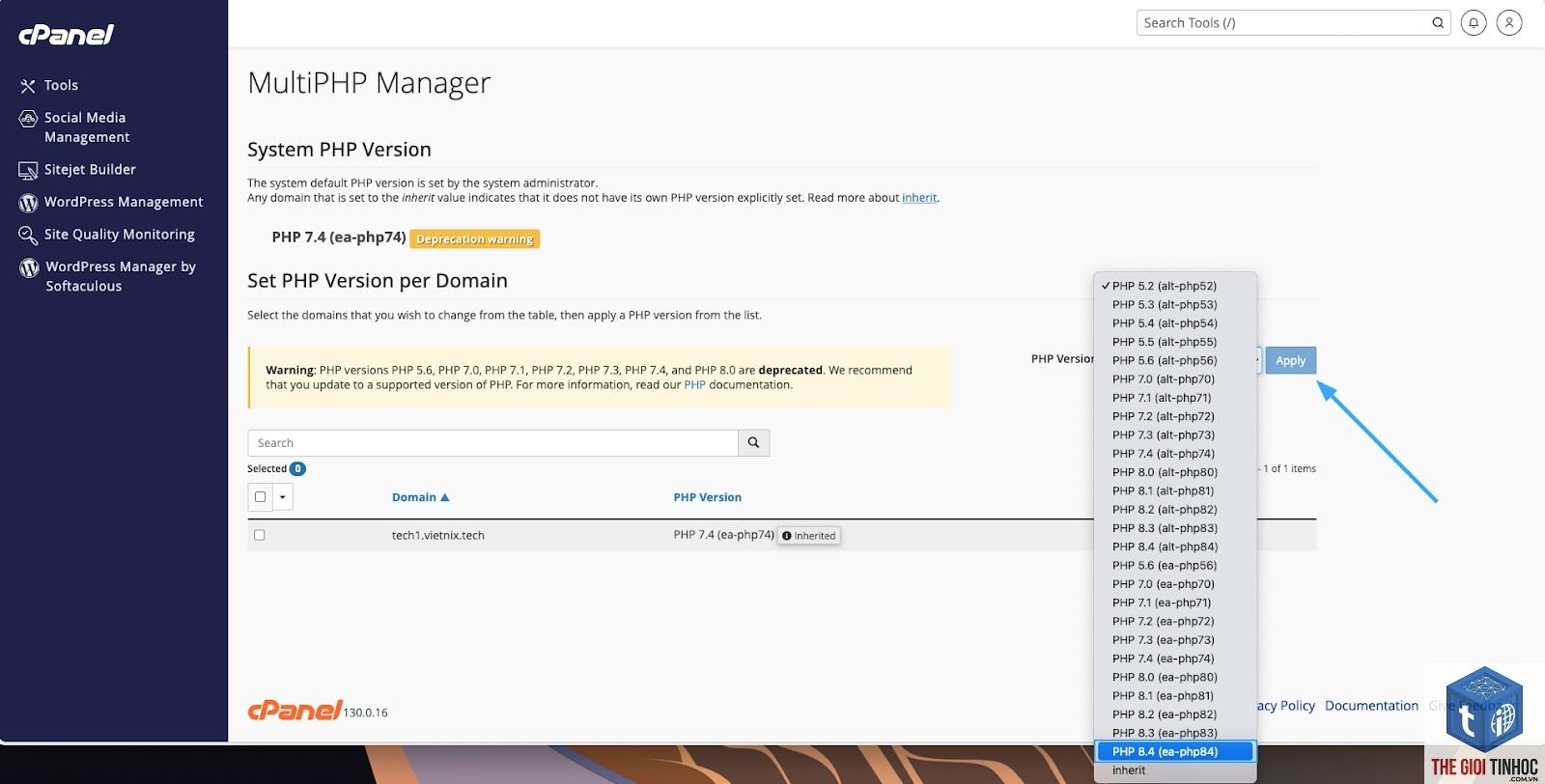Viewport: 1545px width, 784px height.
Task: Open the user account icon
Action: tap(1509, 23)
